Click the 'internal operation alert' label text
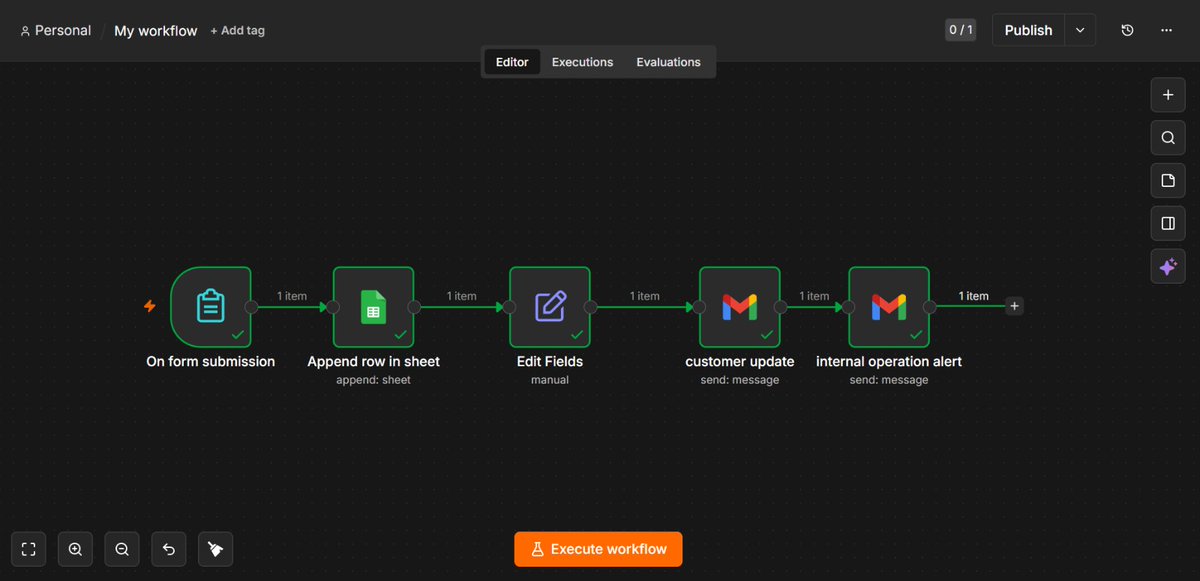Viewport: 1200px width, 581px height. tap(889, 361)
